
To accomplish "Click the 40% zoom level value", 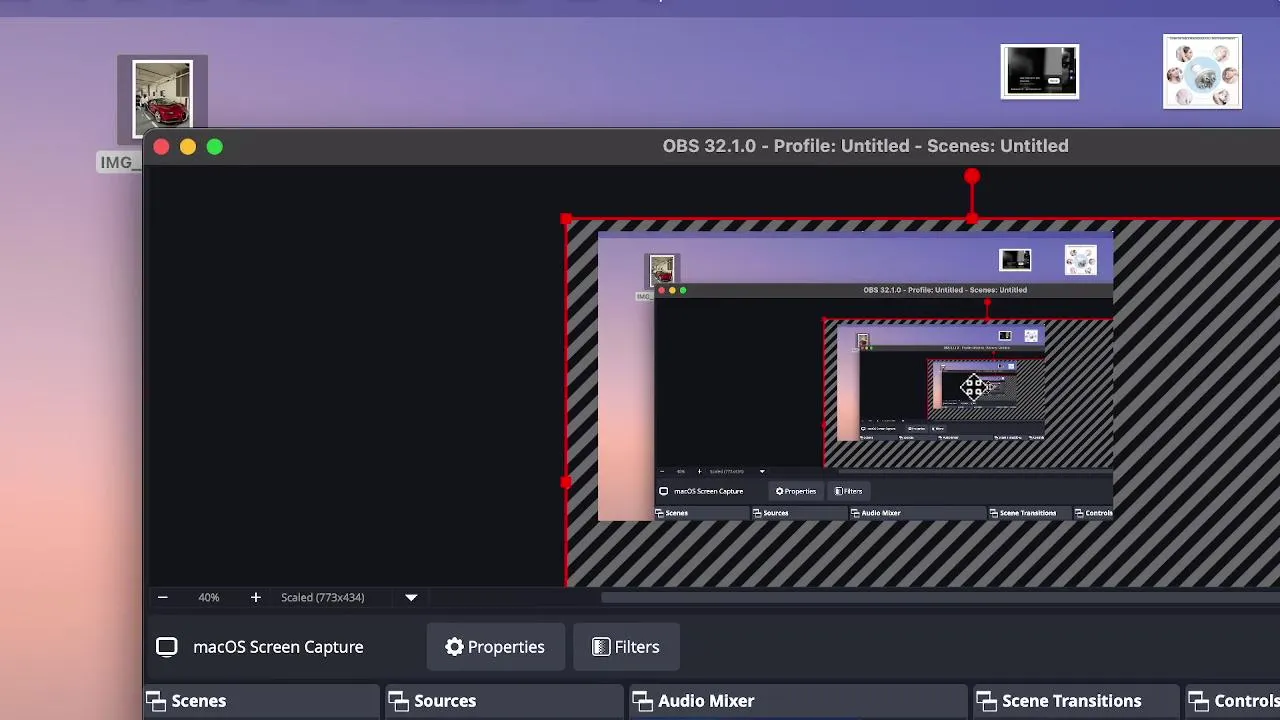I will (x=208, y=597).
